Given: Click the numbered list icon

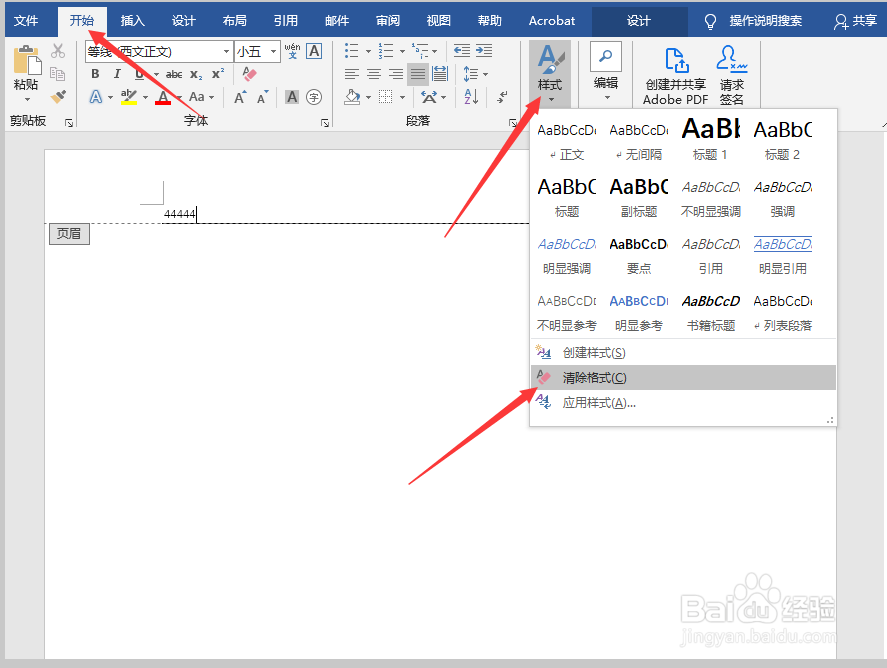Looking at the screenshot, I should (386, 51).
